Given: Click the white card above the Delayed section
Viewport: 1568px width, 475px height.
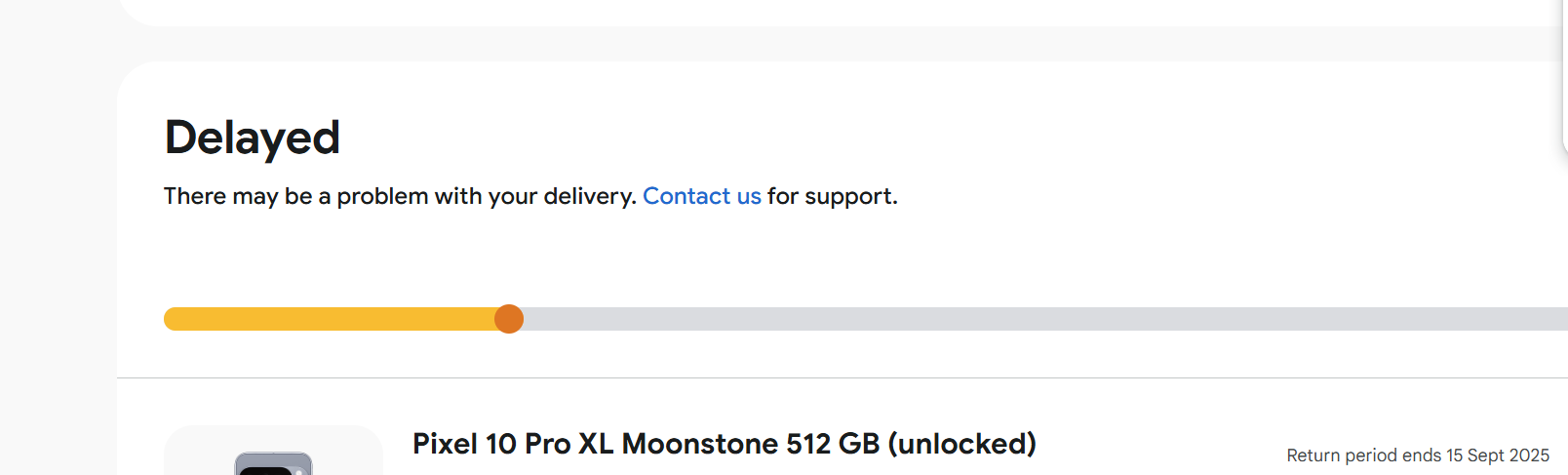Looking at the screenshot, I should click(x=839, y=12).
